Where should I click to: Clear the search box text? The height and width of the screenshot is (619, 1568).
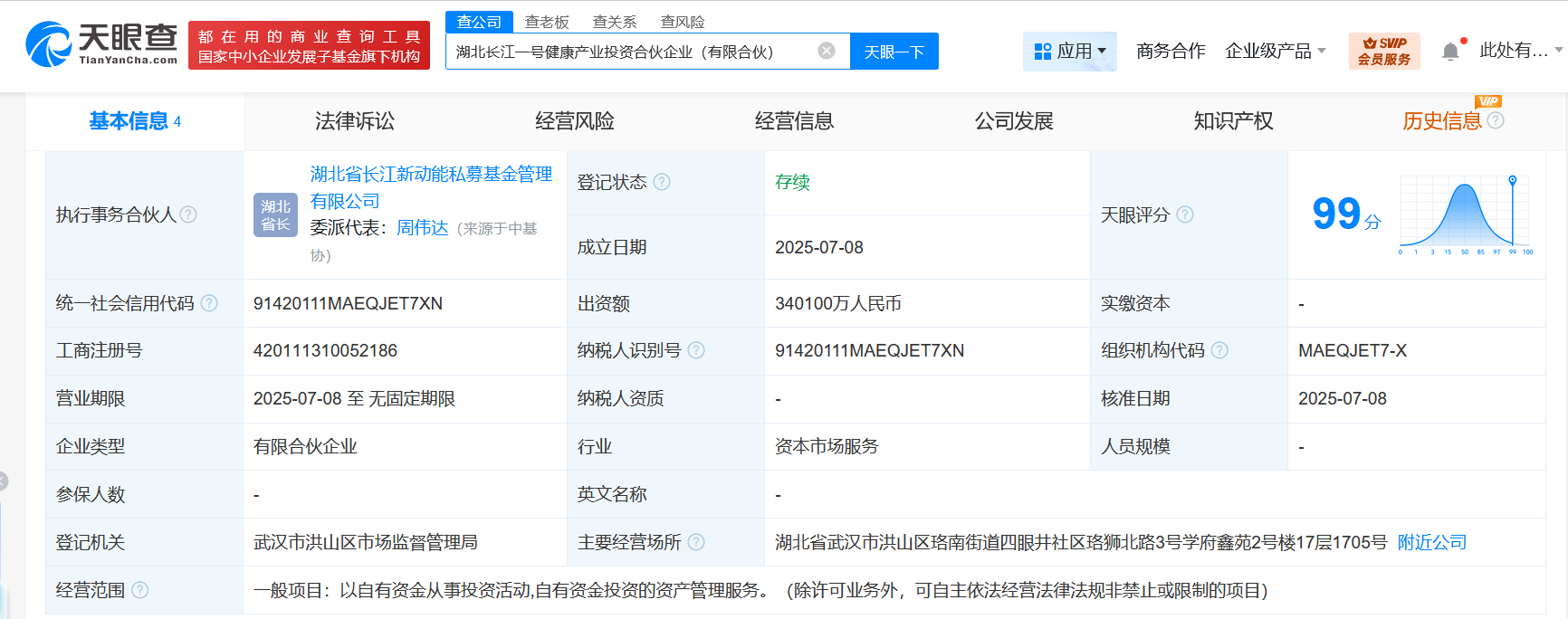click(826, 51)
